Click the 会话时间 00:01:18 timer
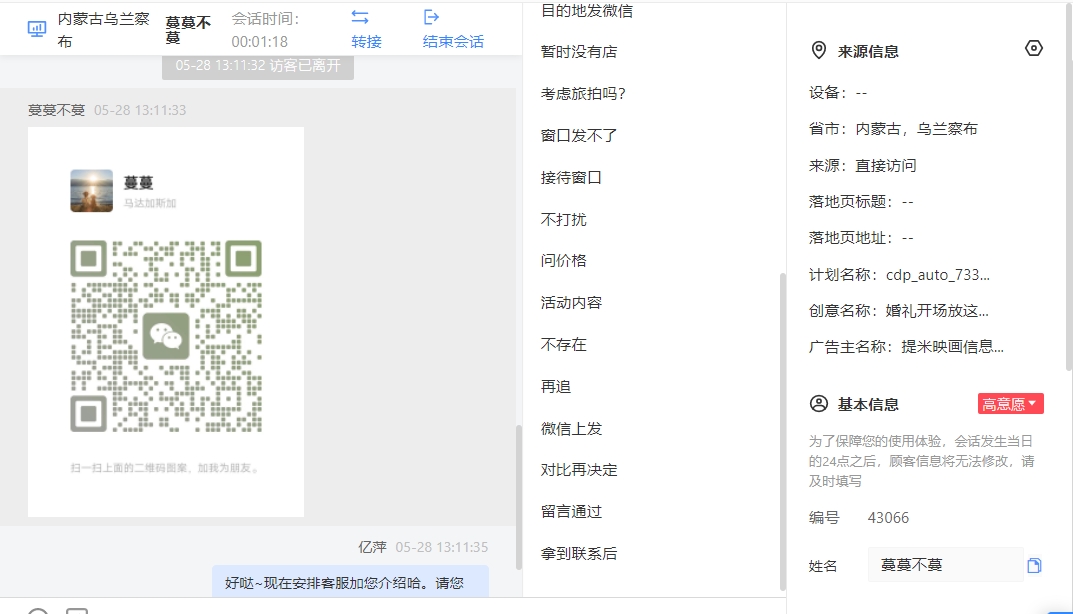1073x614 pixels. [x=266, y=30]
